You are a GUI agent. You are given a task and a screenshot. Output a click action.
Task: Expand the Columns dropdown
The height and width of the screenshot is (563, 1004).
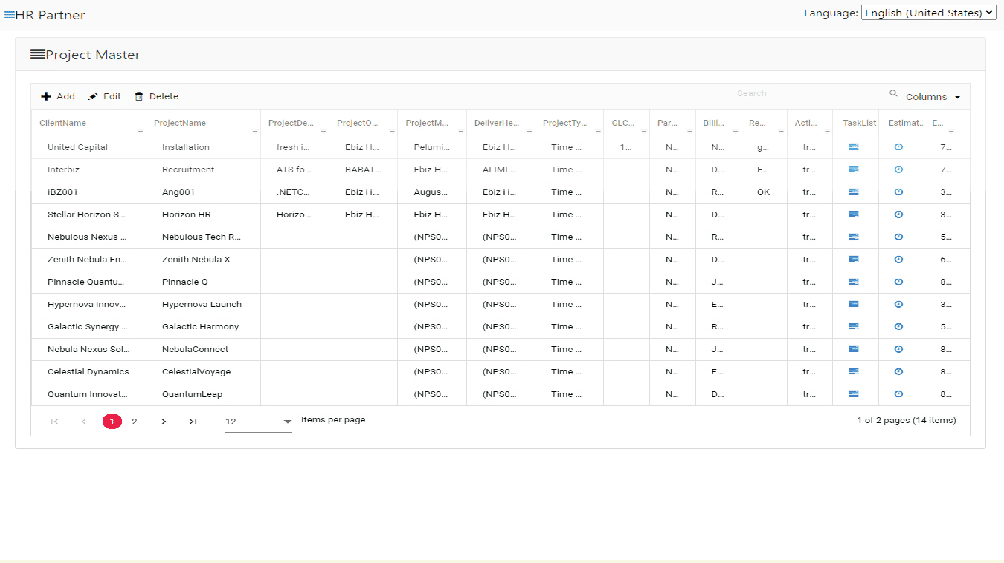click(933, 97)
